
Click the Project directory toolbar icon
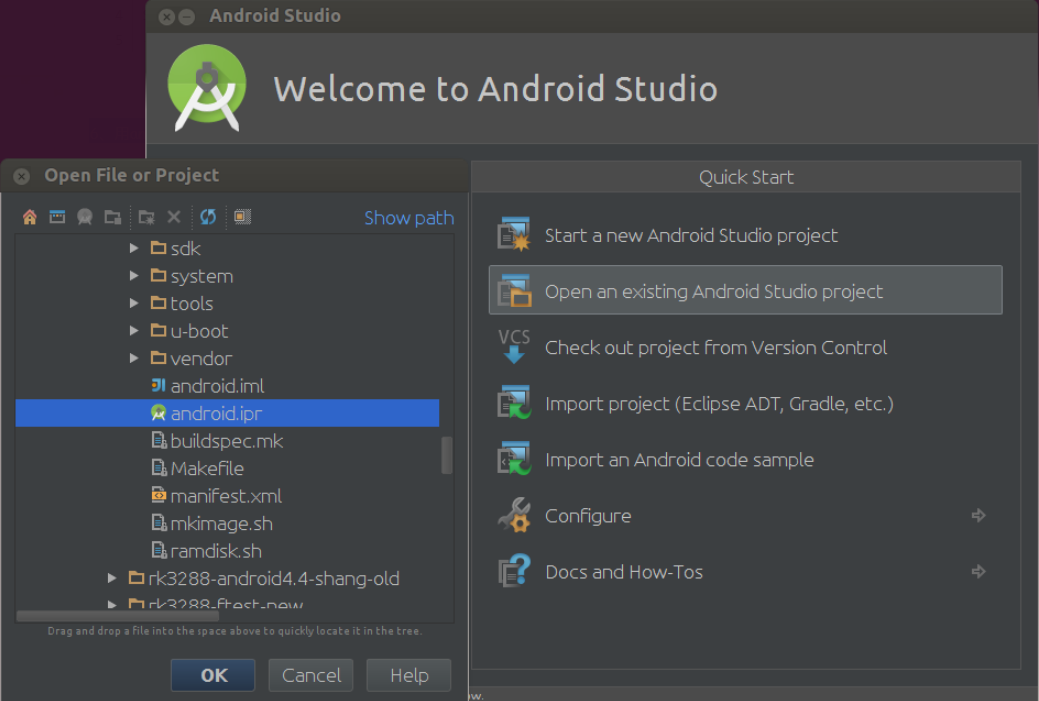[85, 217]
